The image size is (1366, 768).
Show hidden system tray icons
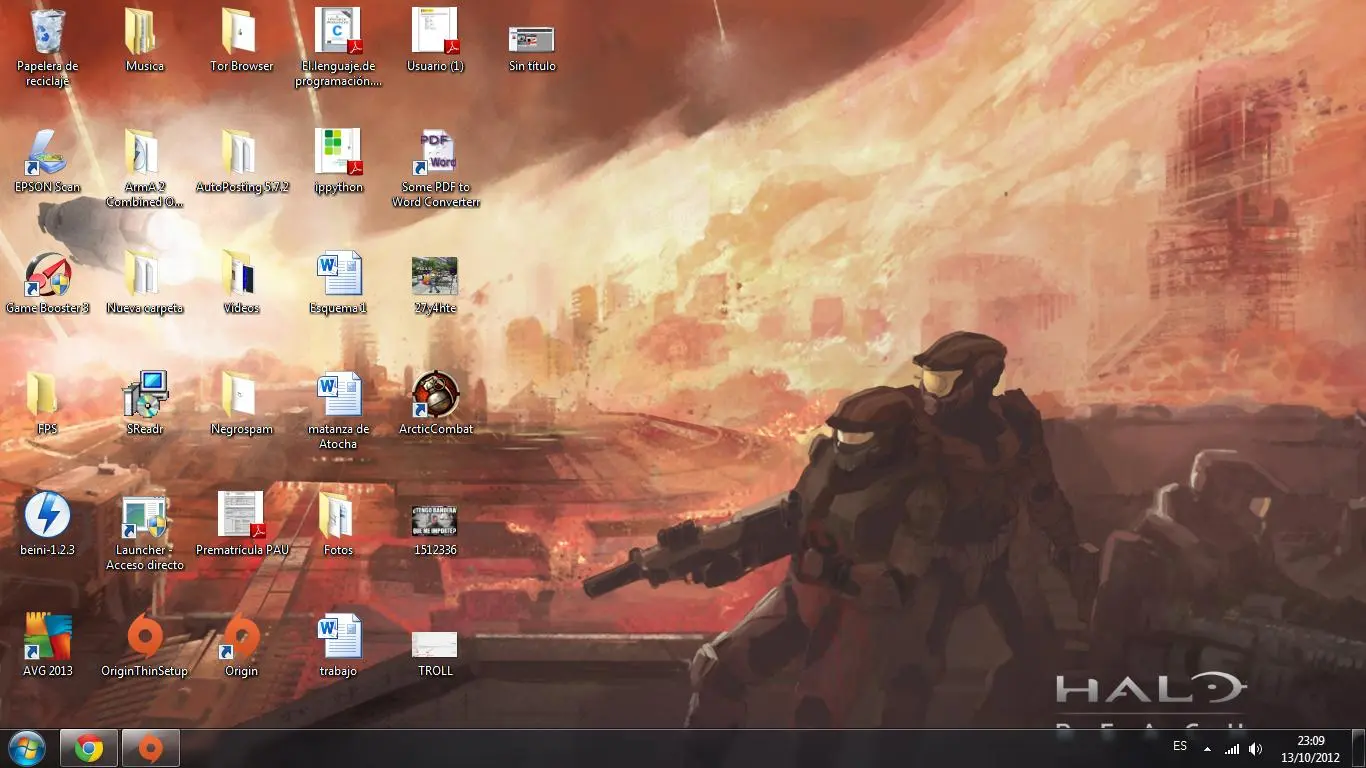[1207, 748]
